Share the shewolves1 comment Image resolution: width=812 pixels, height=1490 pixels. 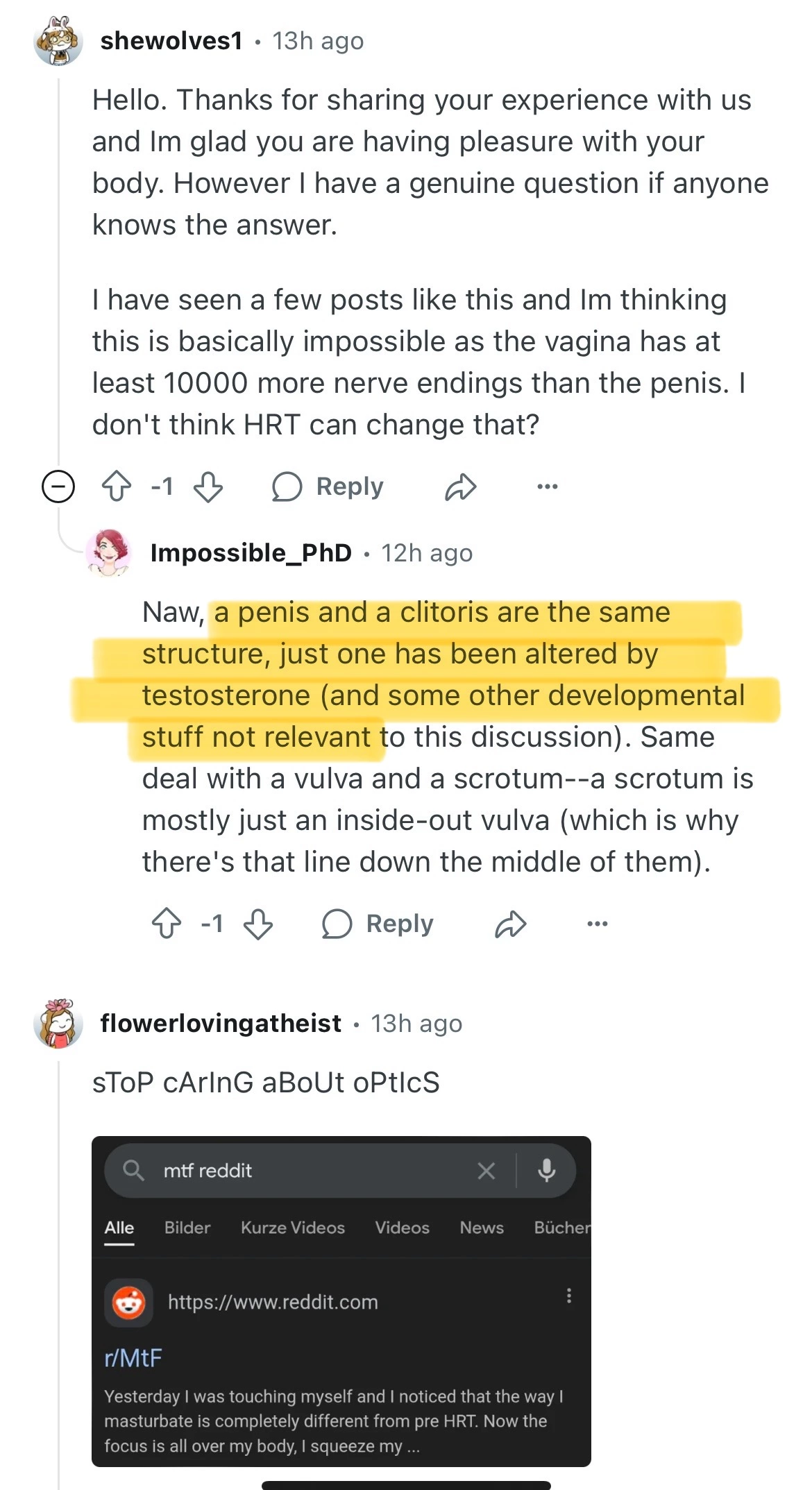pyautogui.click(x=460, y=486)
